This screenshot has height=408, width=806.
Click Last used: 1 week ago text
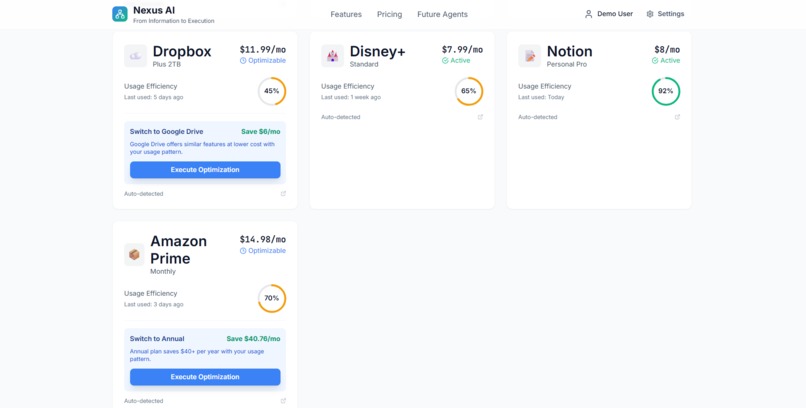[351, 97]
